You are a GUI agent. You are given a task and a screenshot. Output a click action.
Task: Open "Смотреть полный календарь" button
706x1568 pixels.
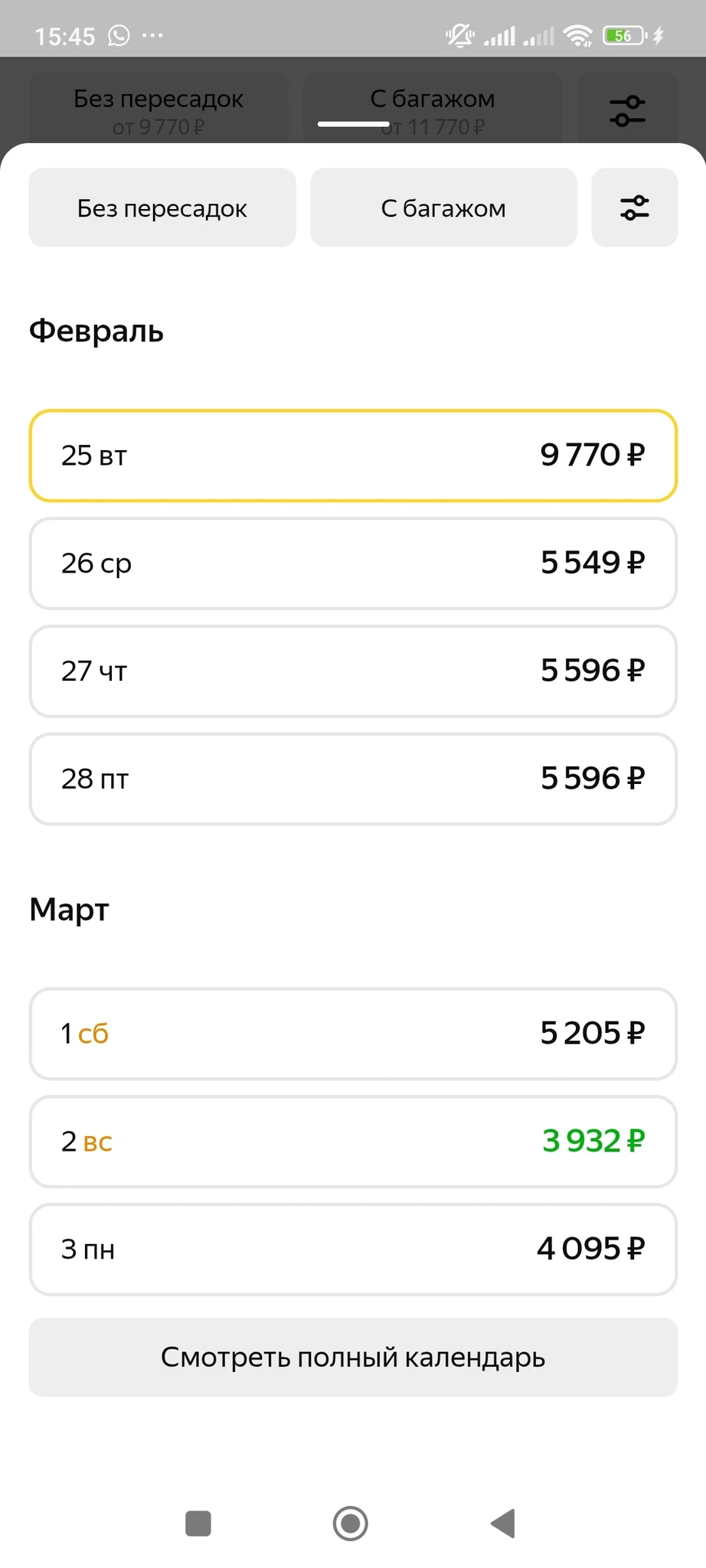click(x=353, y=1357)
